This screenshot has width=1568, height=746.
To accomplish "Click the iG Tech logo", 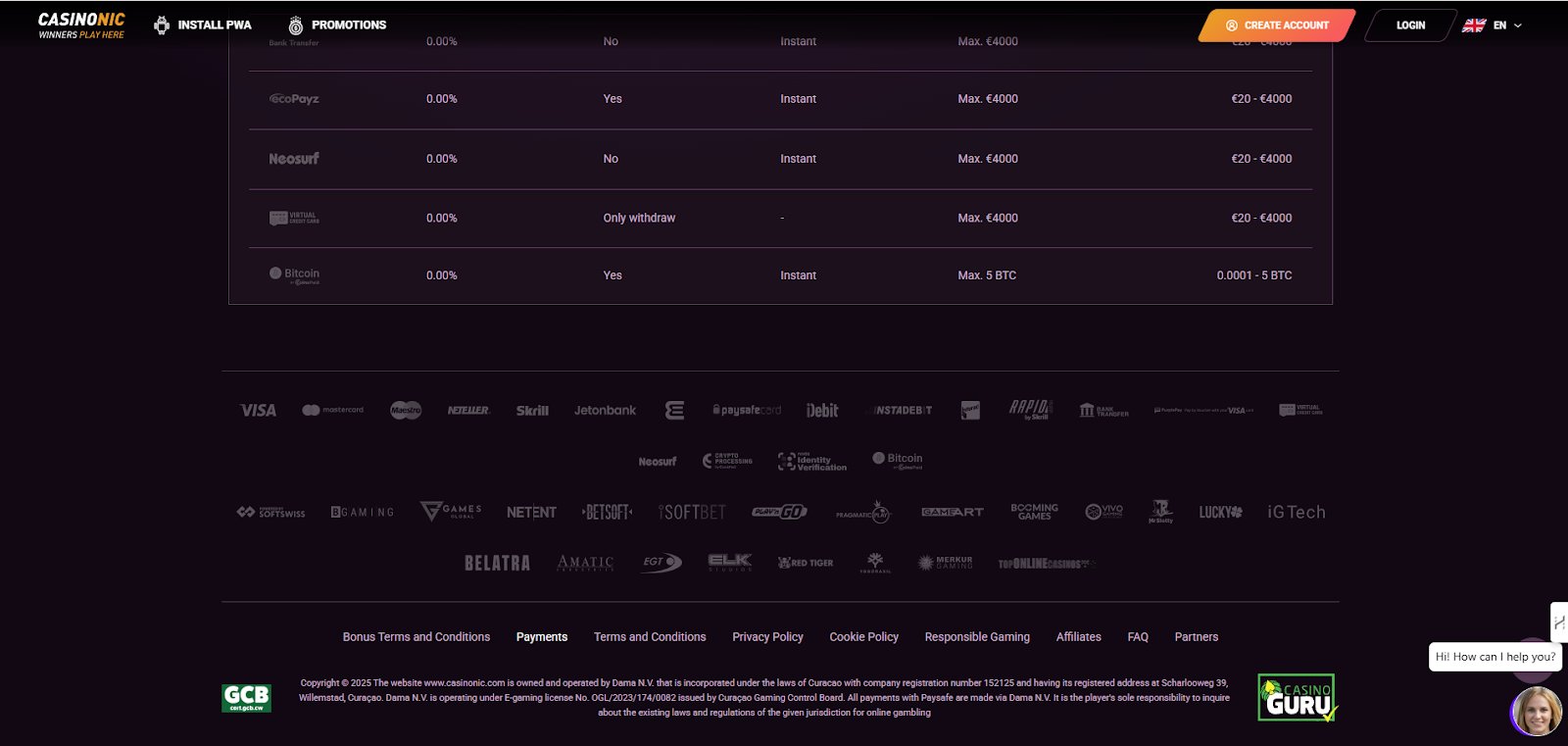I will point(1296,513).
